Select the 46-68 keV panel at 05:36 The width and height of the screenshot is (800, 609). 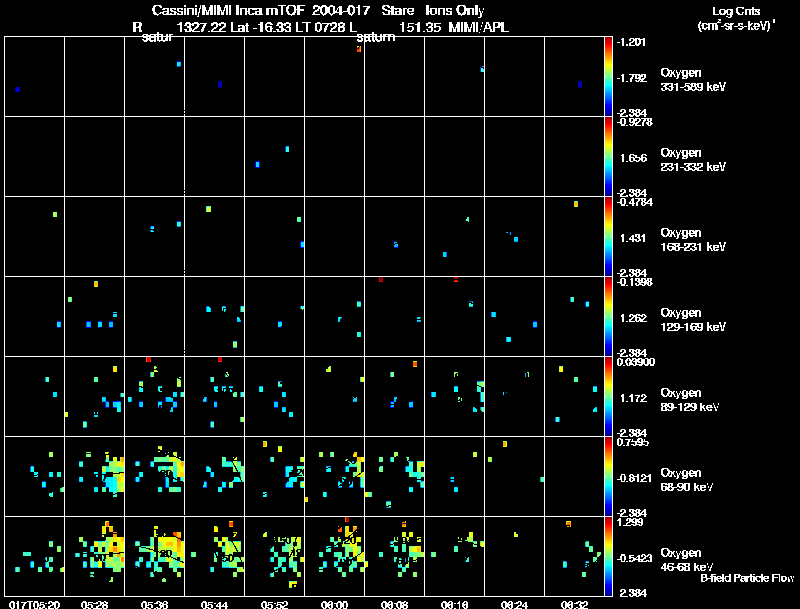click(155, 556)
